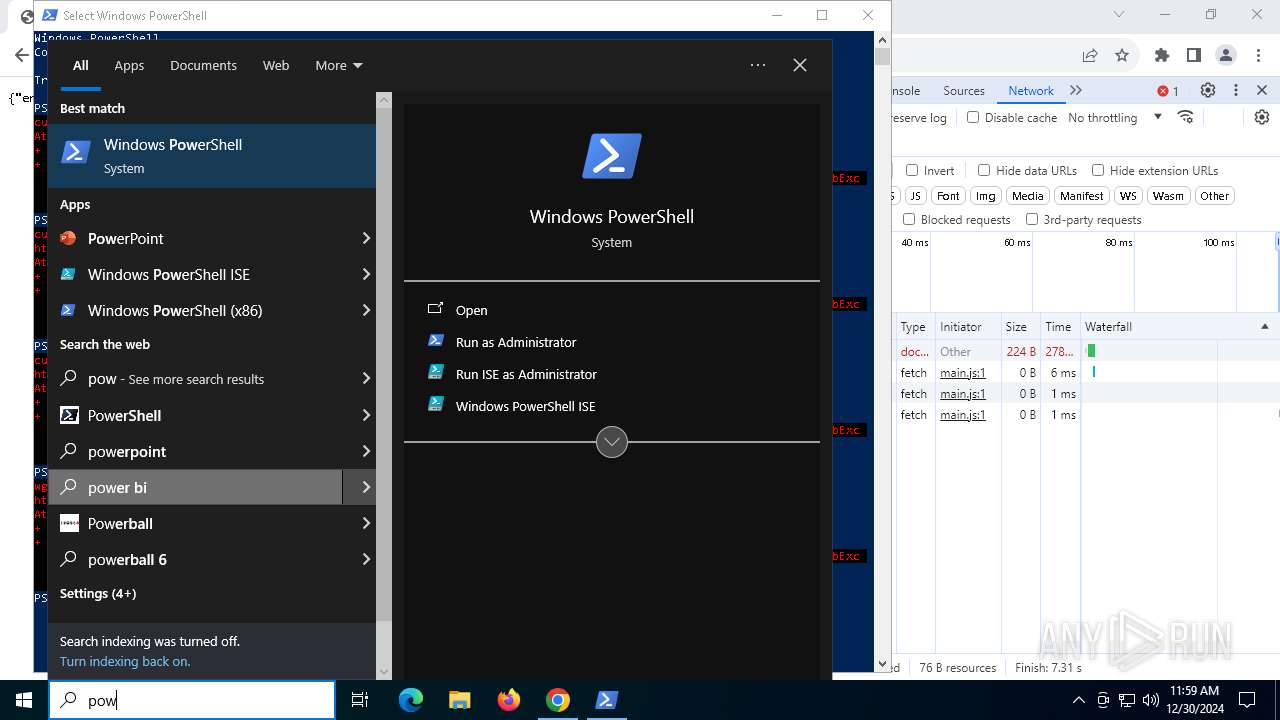This screenshot has height=720, width=1280.
Task: Switch to Apps search tab
Action: tap(129, 65)
